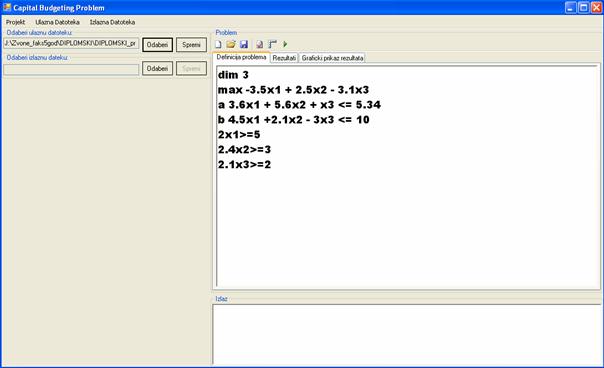This screenshot has height=368, width=604.
Task: Click the input file path field
Action: coord(71,44)
